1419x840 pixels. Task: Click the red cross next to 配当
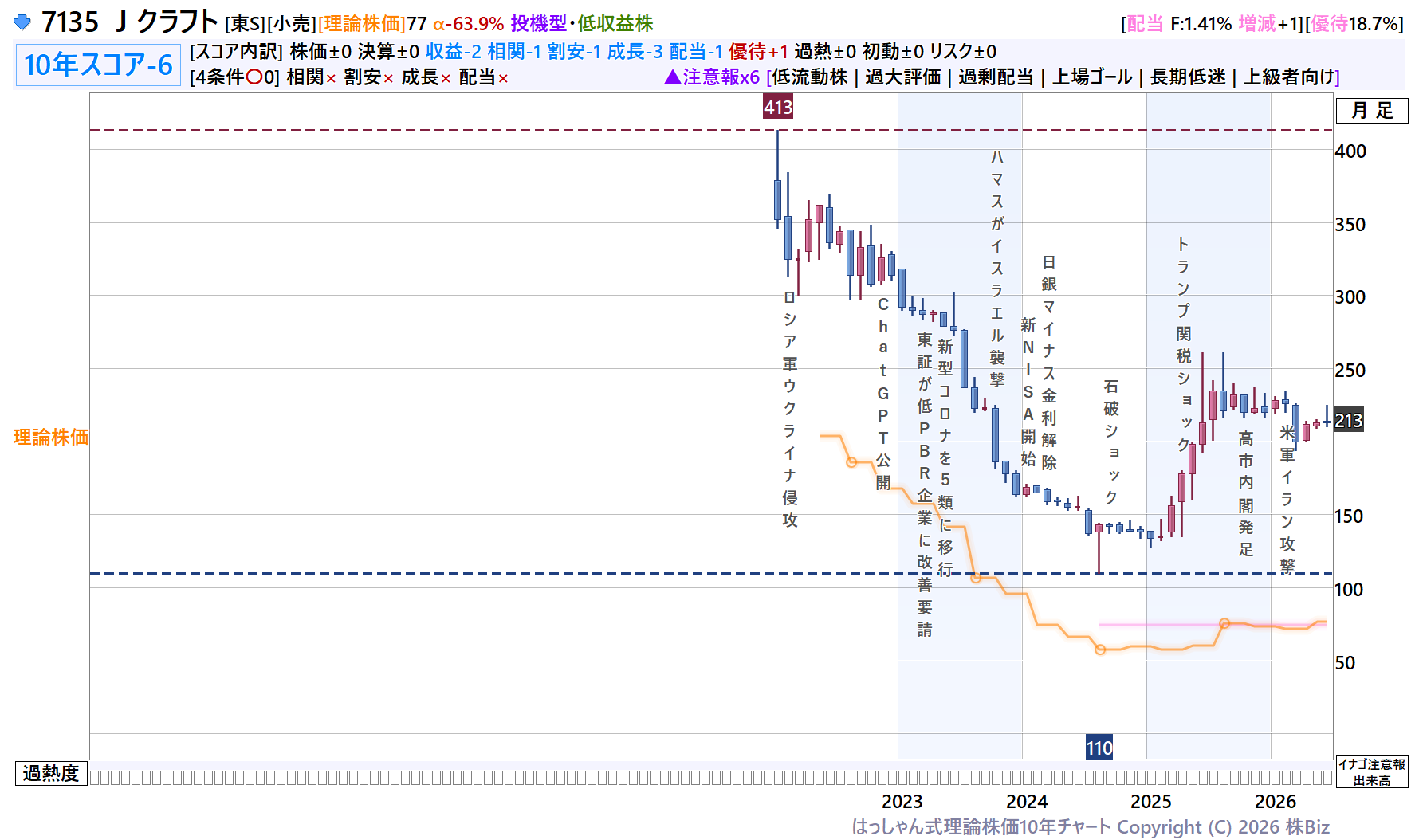pos(503,78)
